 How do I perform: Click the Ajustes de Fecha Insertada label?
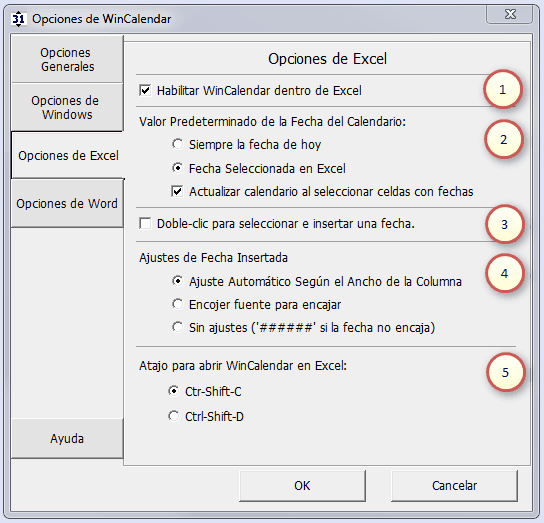pyautogui.click(x=213, y=258)
